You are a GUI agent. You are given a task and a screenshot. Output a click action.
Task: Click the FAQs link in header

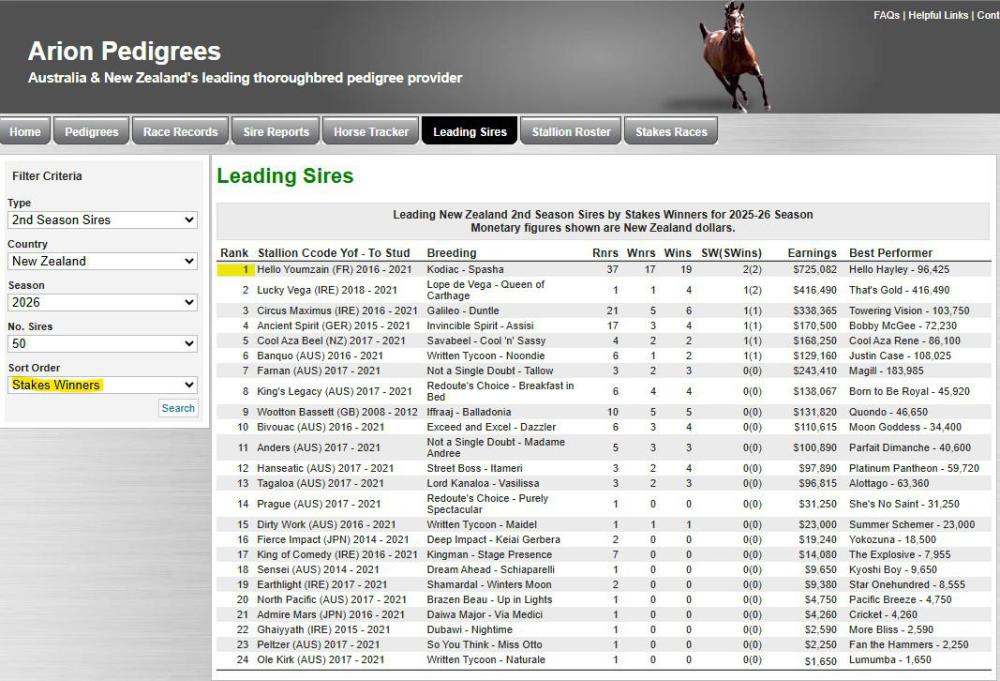click(886, 15)
